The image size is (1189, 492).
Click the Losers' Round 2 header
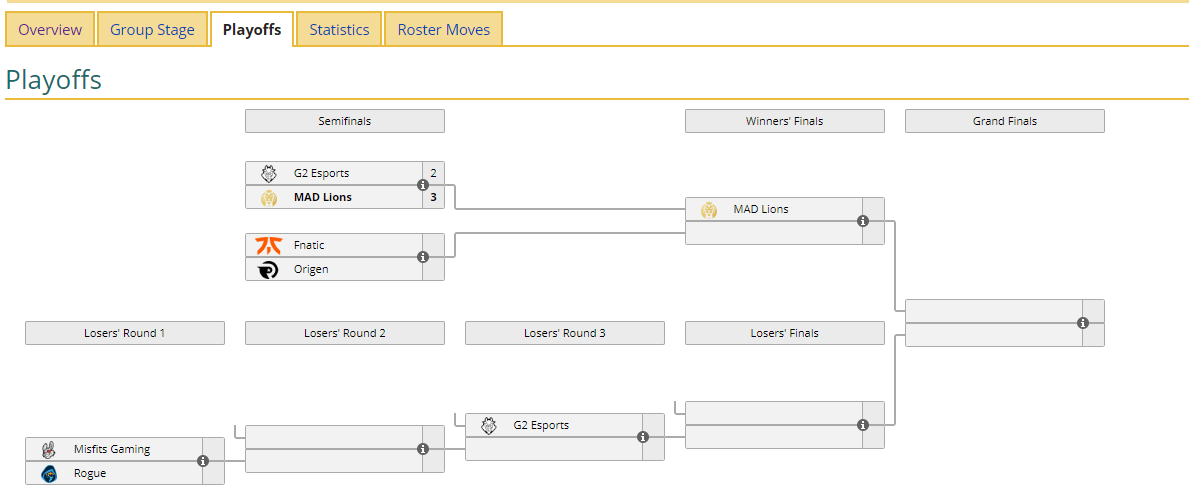click(345, 333)
